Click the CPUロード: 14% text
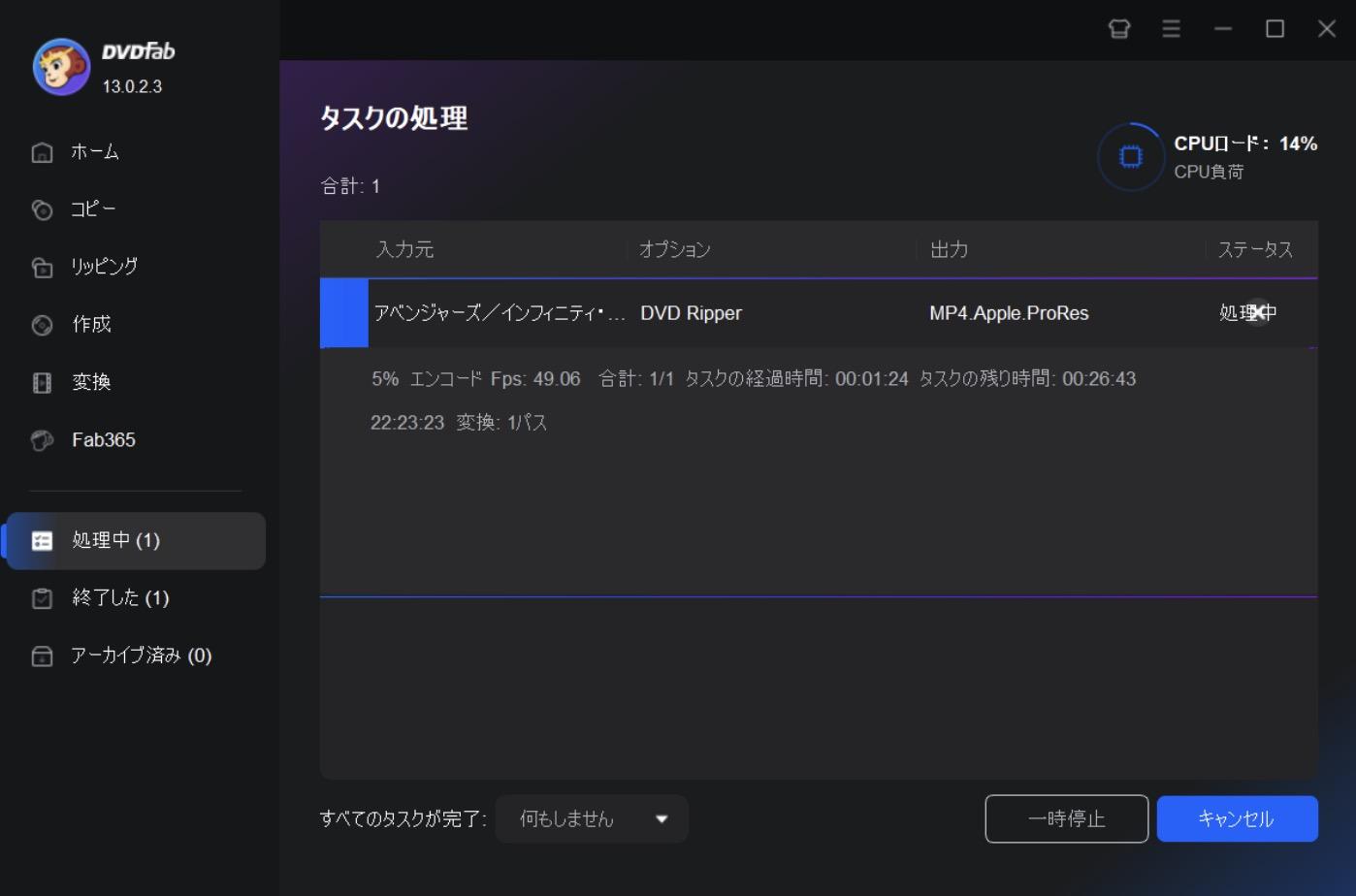1356x896 pixels. [1245, 144]
